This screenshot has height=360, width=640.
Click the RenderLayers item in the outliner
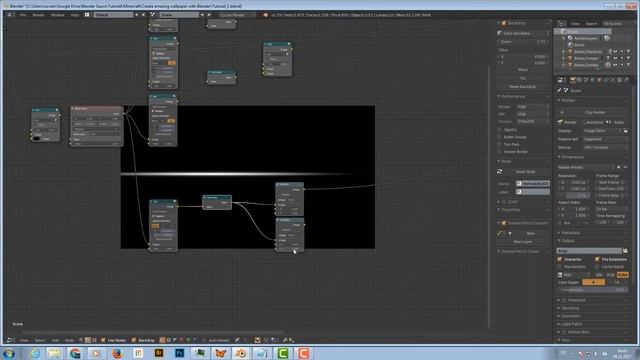click(x=585, y=38)
